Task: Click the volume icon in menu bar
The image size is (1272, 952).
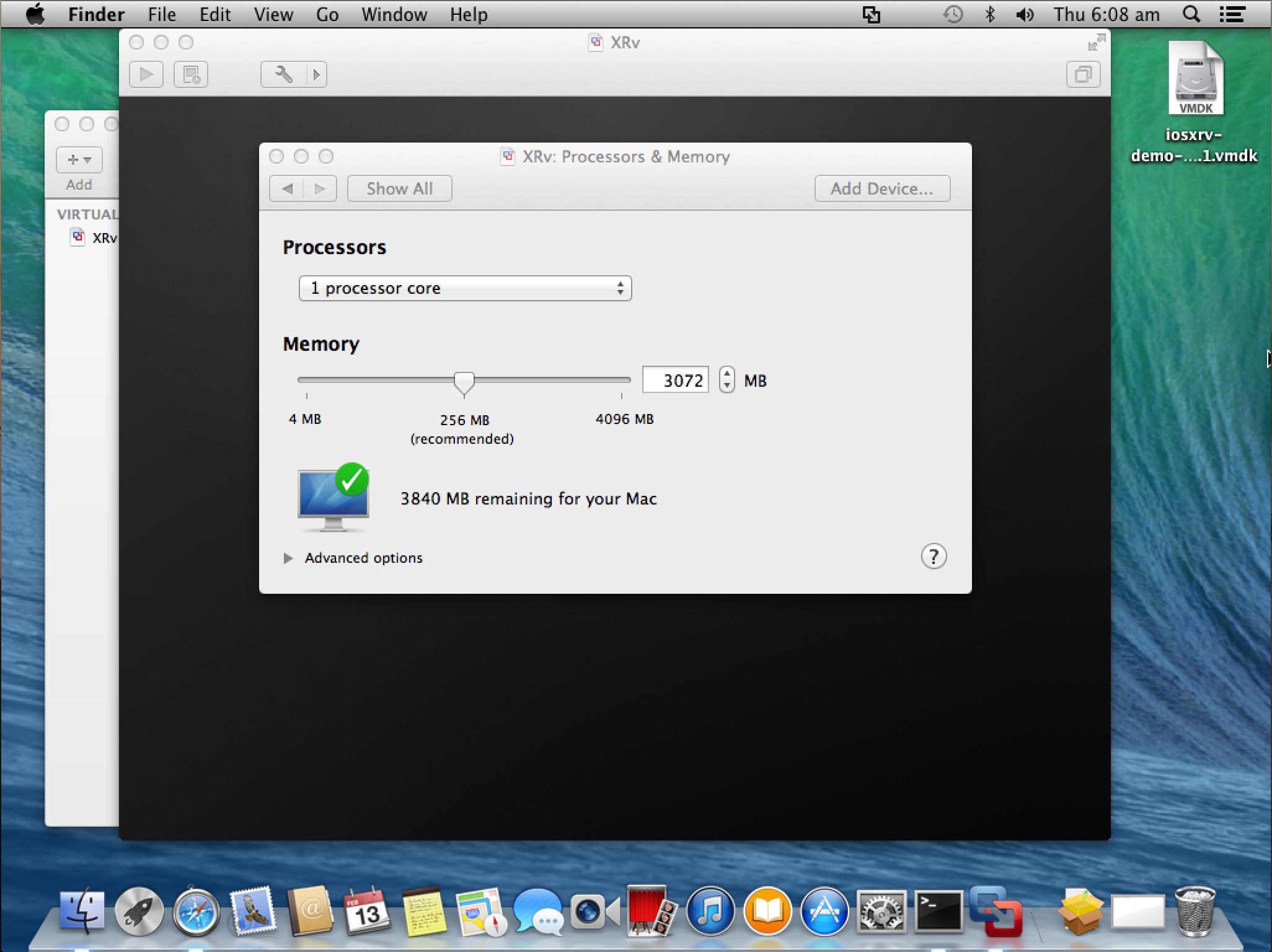Action: [1025, 14]
